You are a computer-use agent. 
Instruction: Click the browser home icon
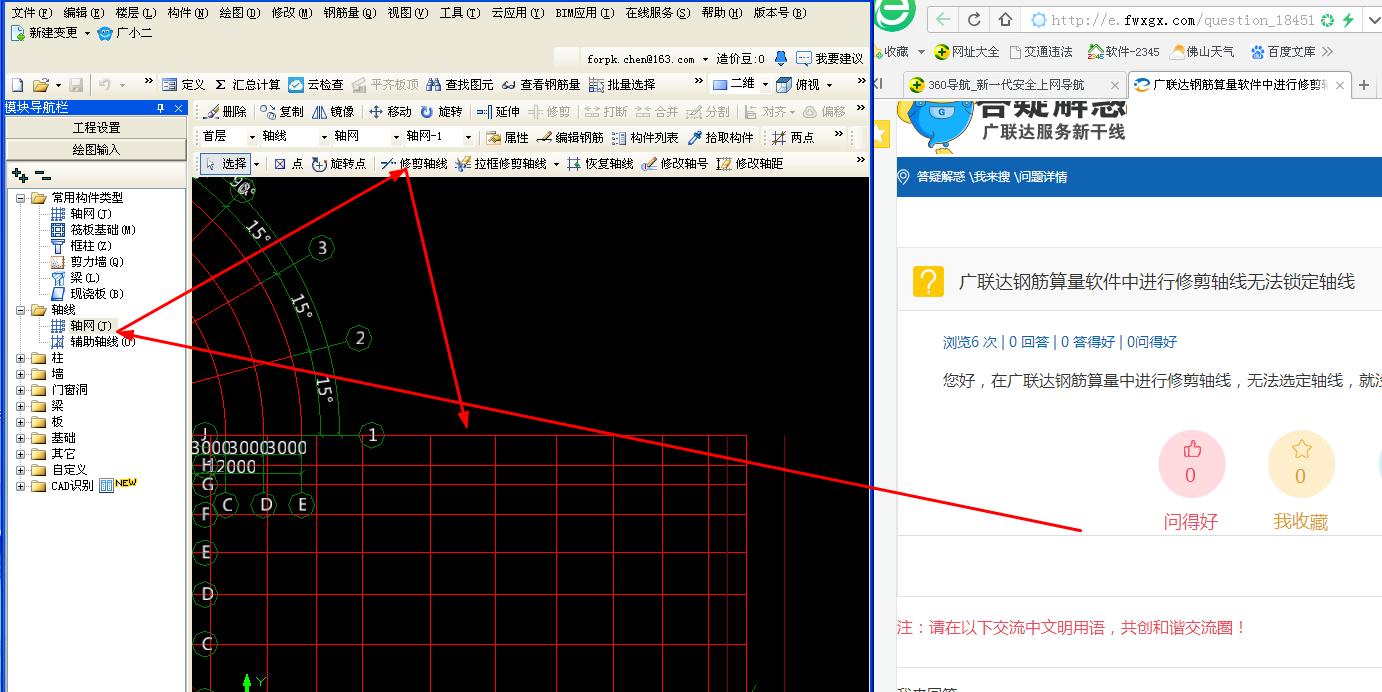(1005, 20)
